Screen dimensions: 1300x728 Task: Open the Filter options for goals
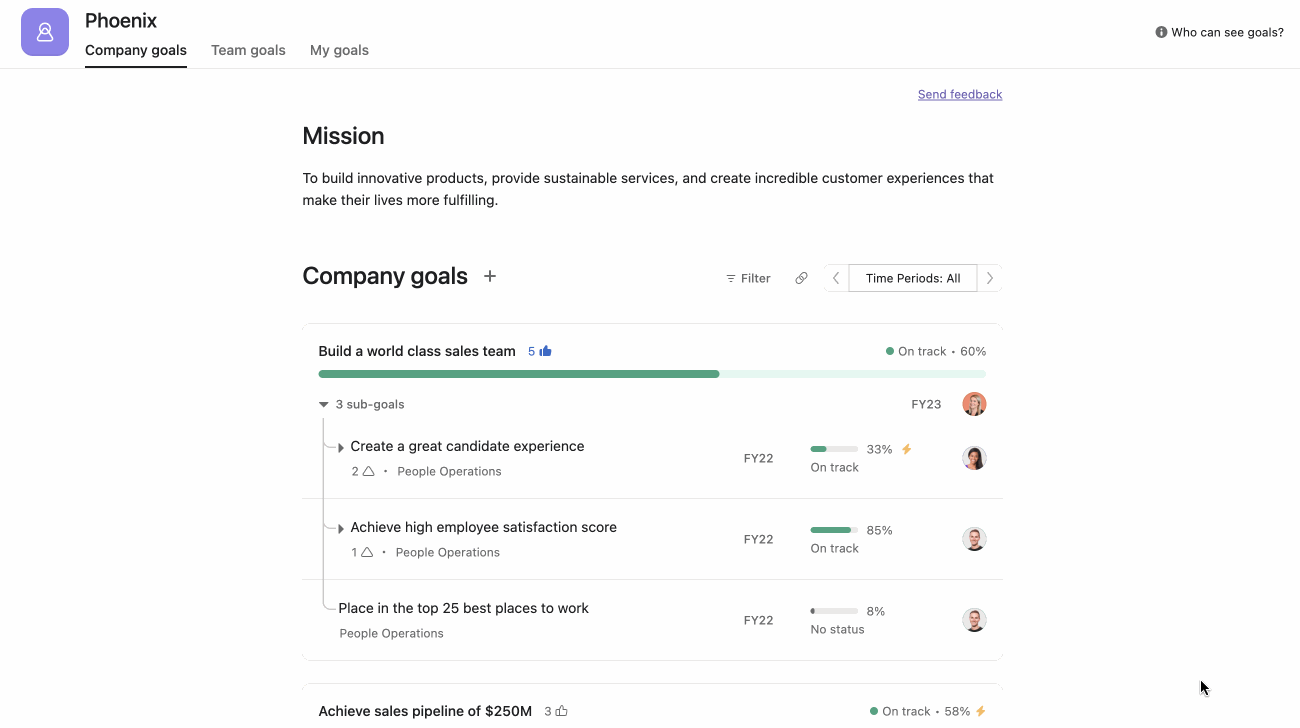pyautogui.click(x=748, y=278)
